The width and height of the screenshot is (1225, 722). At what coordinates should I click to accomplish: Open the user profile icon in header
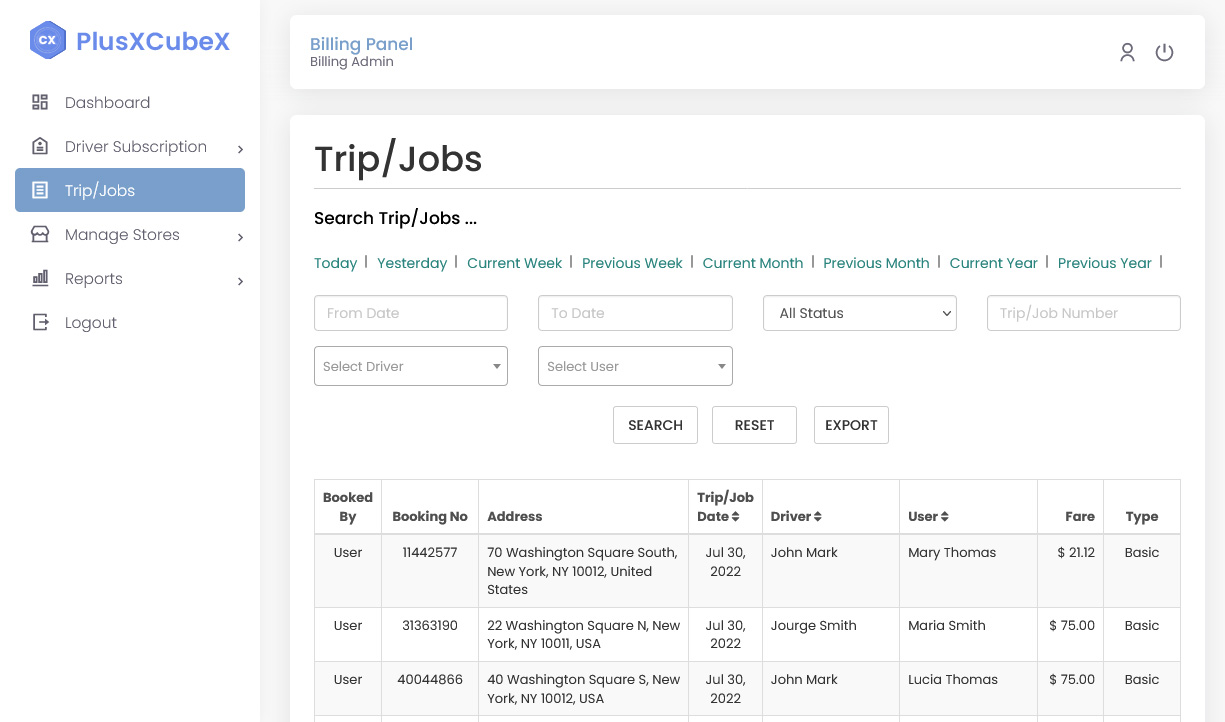point(1127,52)
